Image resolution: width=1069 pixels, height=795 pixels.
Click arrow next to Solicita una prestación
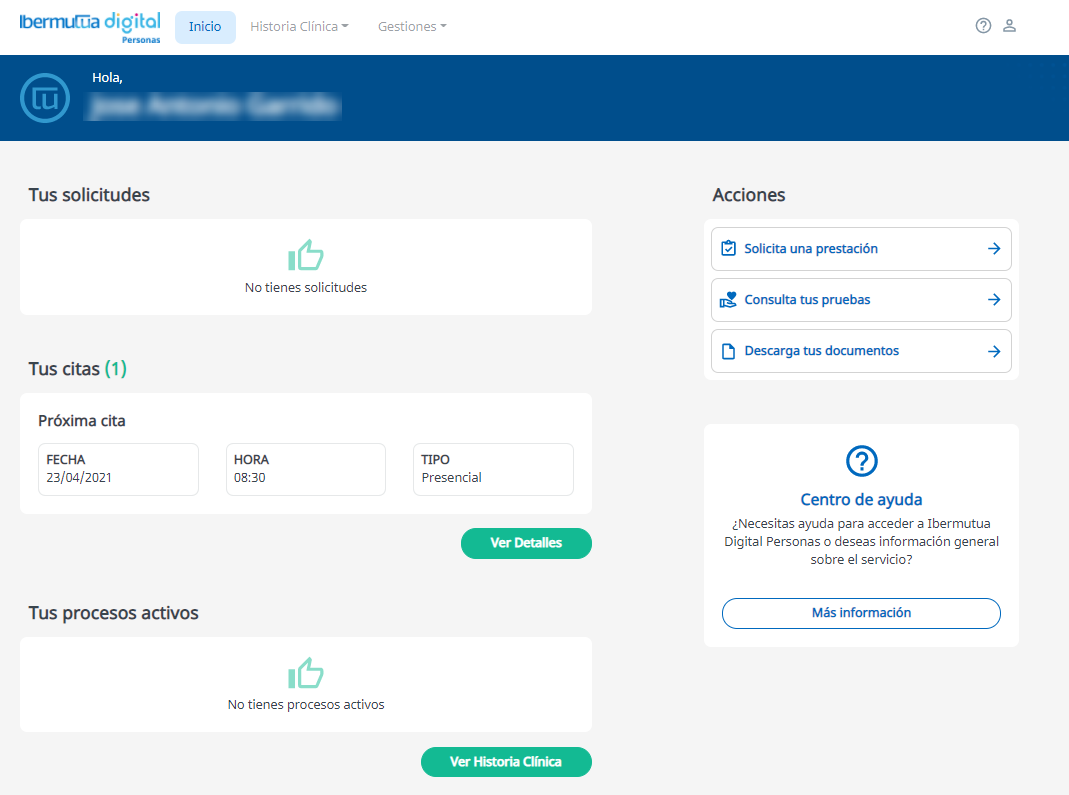click(x=993, y=249)
